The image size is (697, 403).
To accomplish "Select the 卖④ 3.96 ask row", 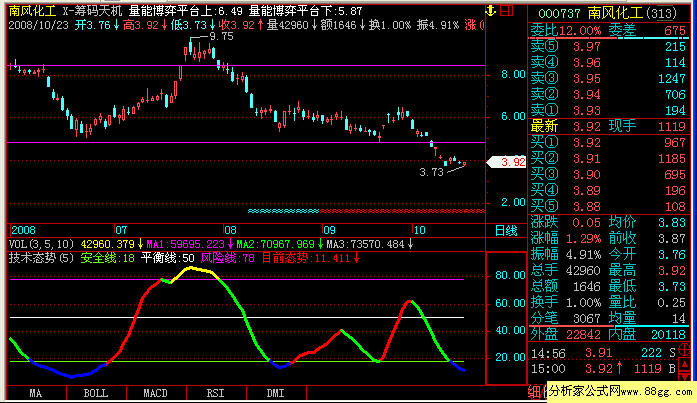I will 608,62.
